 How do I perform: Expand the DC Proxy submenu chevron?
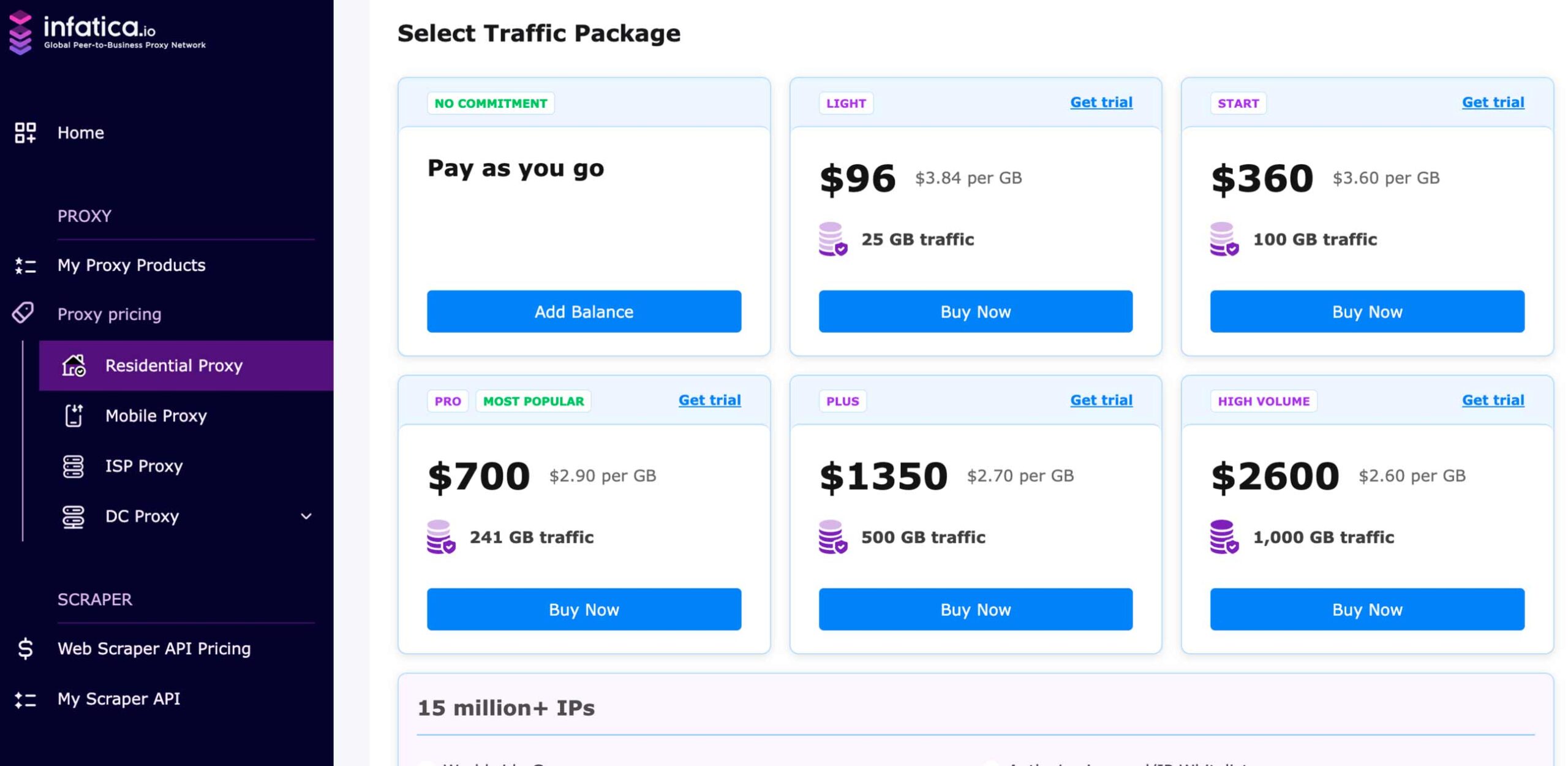tap(306, 517)
